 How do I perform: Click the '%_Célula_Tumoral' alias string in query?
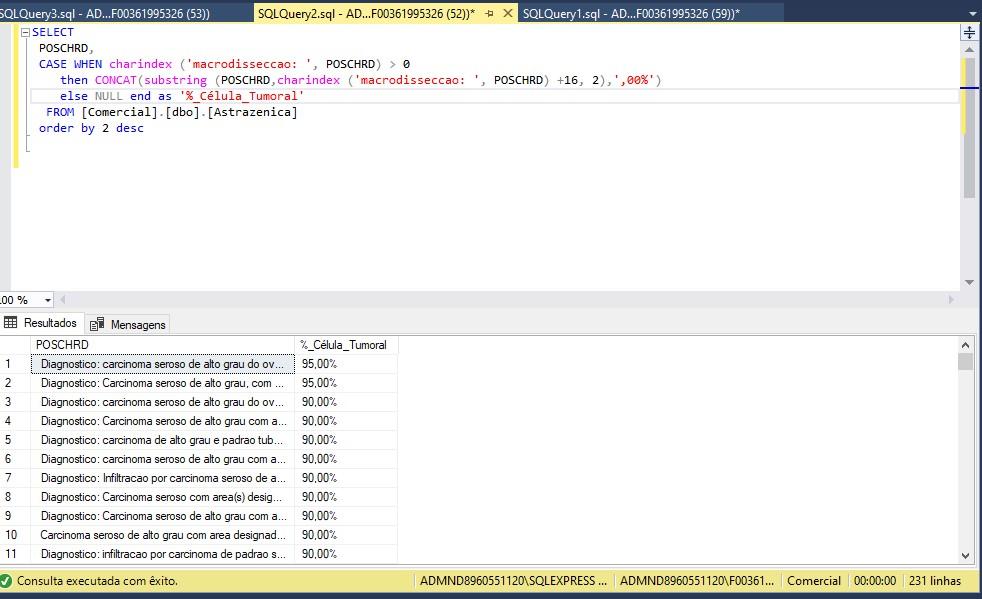coord(242,96)
